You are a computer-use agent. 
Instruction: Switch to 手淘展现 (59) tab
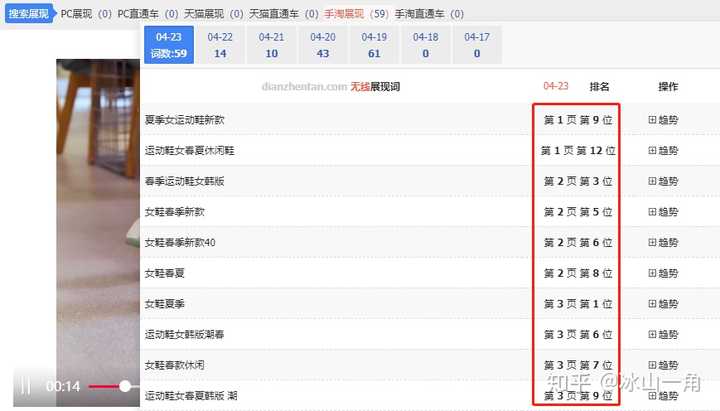click(x=356, y=14)
